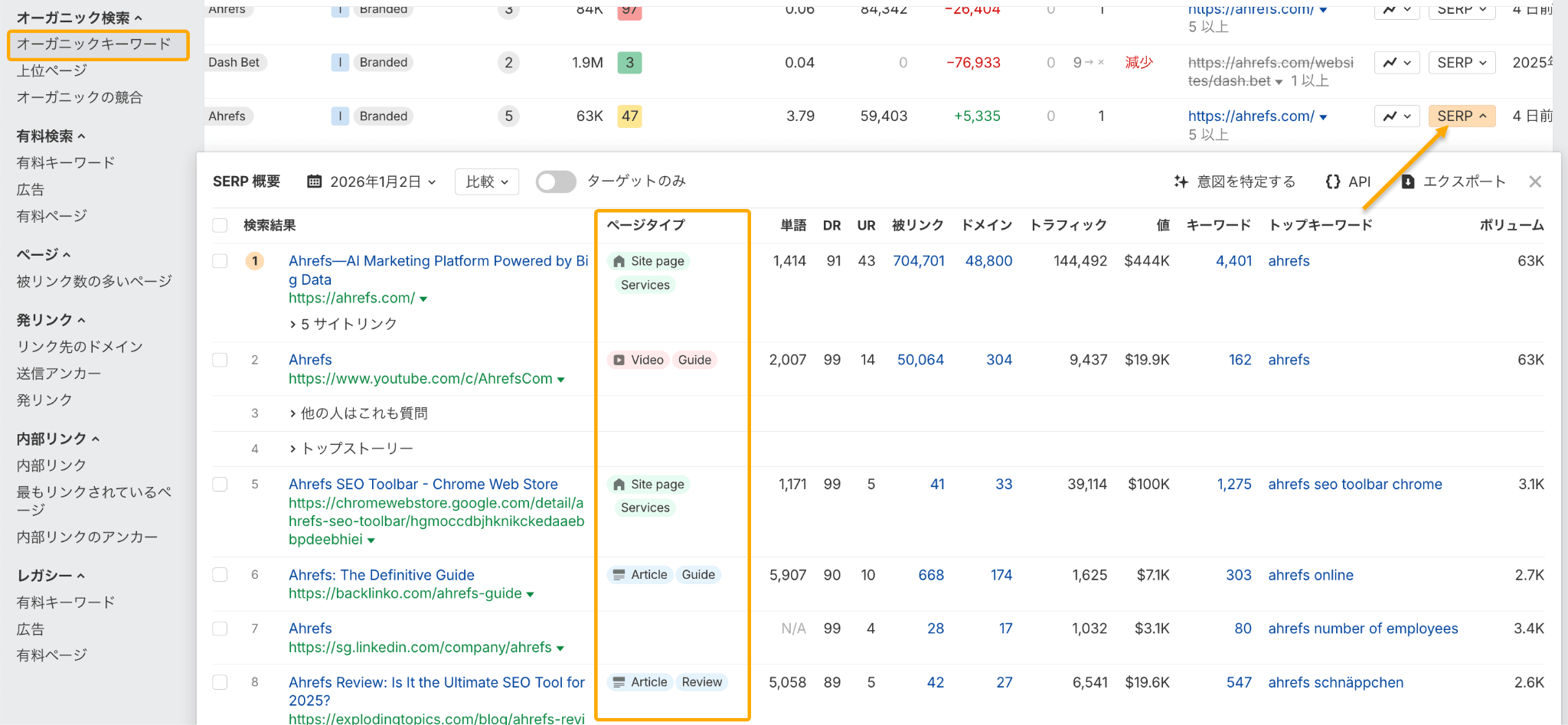Tick the checkbox for the Chrome Web Store result
Image resolution: width=1568 pixels, height=725 pixels.
[220, 485]
